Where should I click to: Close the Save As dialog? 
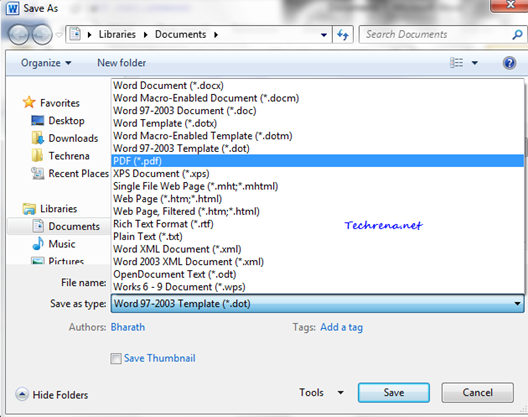[x=509, y=5]
